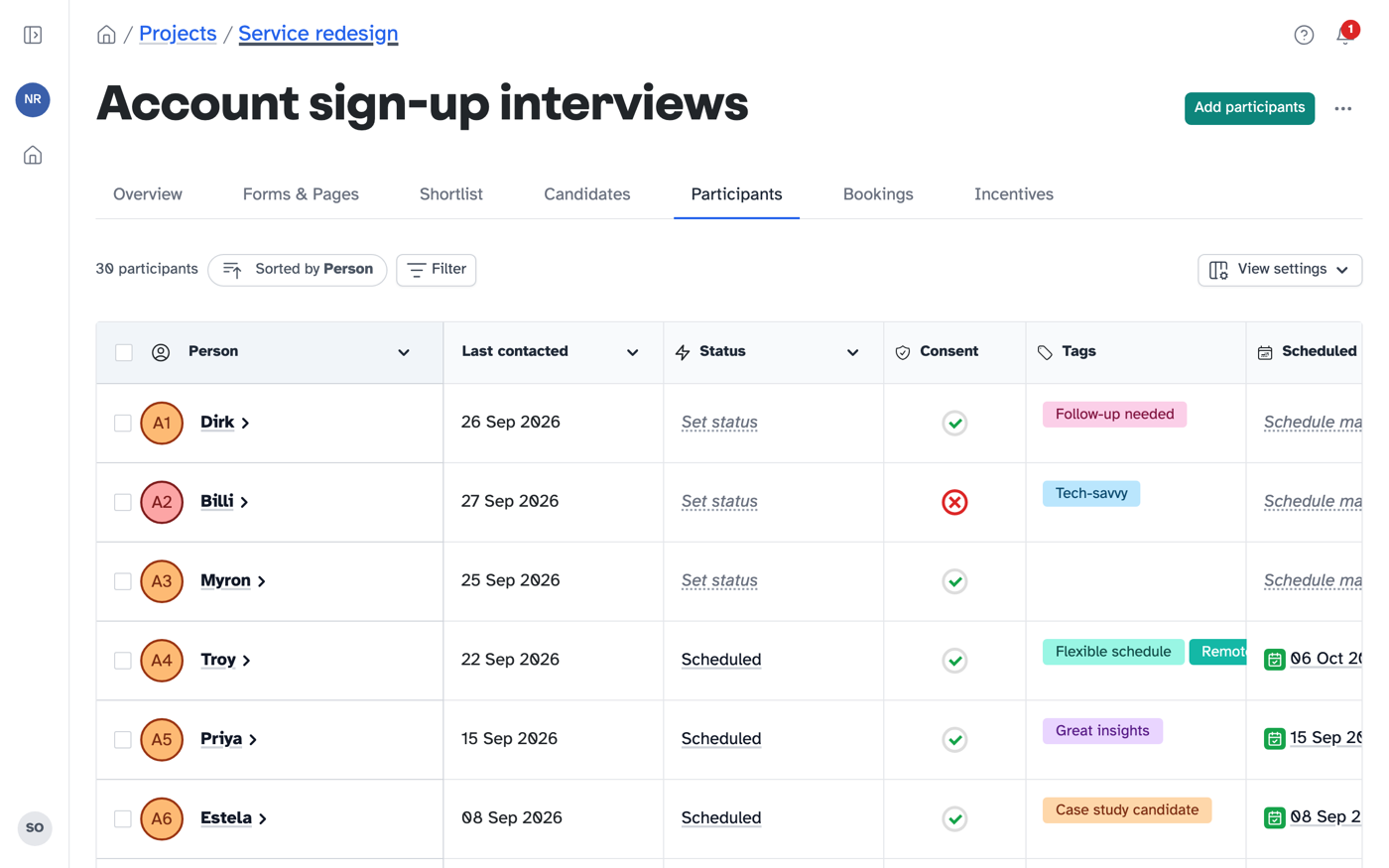Click Troy's green calendar icon

[x=1275, y=660]
